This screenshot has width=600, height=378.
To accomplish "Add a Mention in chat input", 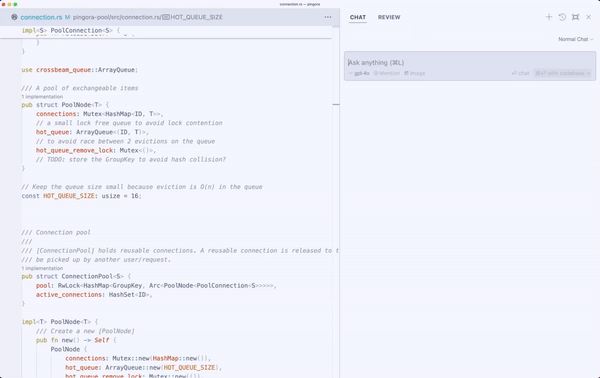I will pos(386,73).
